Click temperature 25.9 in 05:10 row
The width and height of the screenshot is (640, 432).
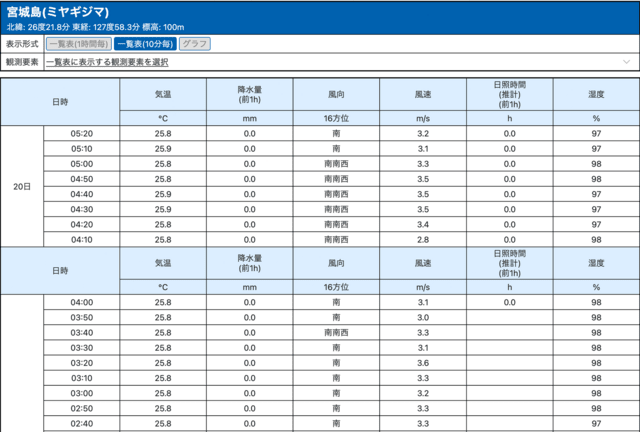point(163,149)
